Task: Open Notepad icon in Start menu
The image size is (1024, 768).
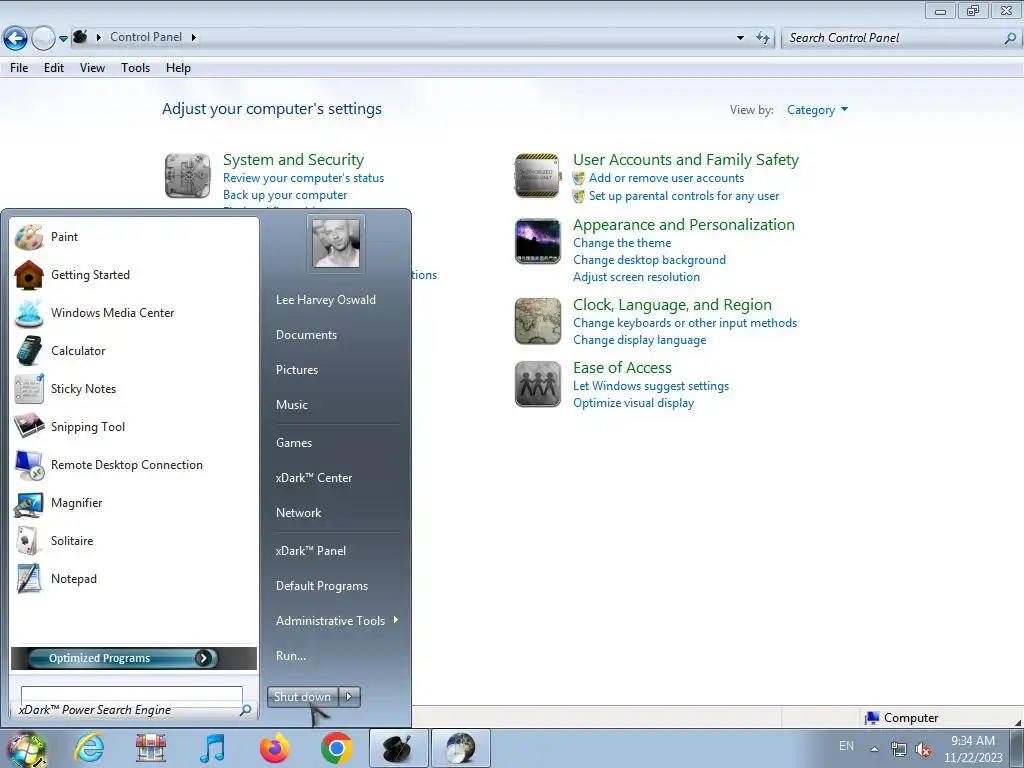Action: coord(29,579)
